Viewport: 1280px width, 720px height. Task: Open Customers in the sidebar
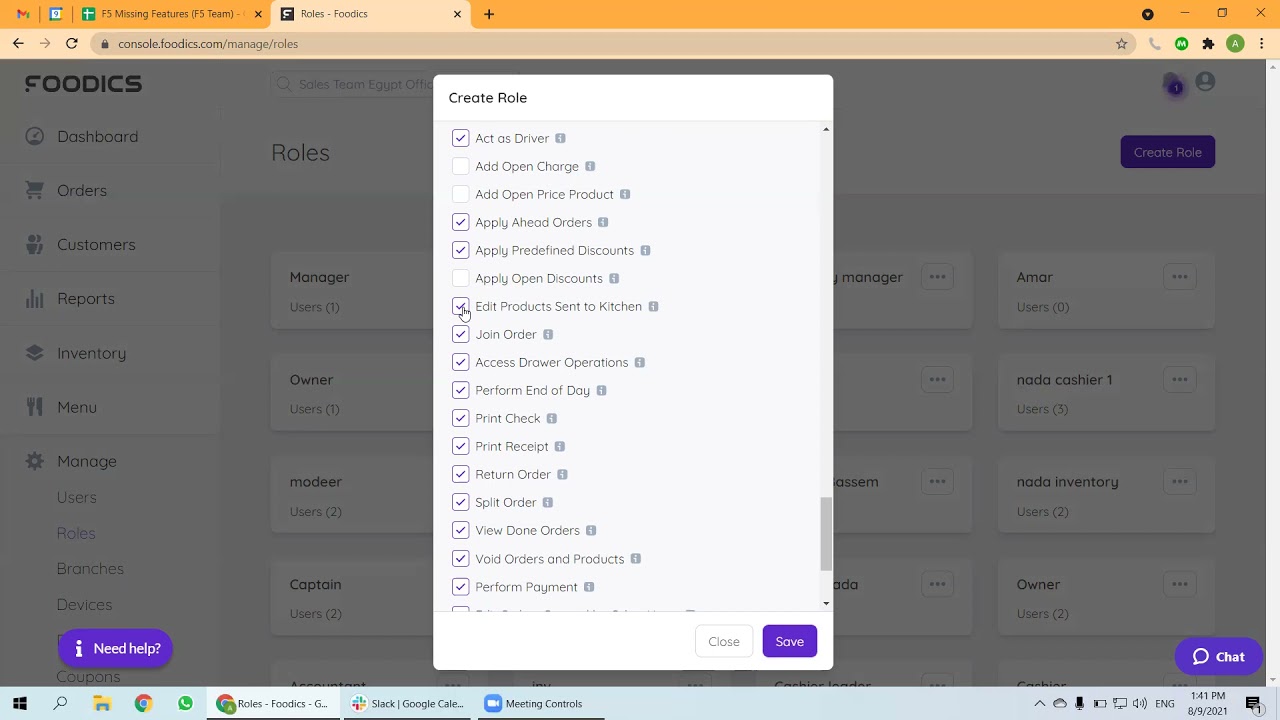(x=95, y=245)
